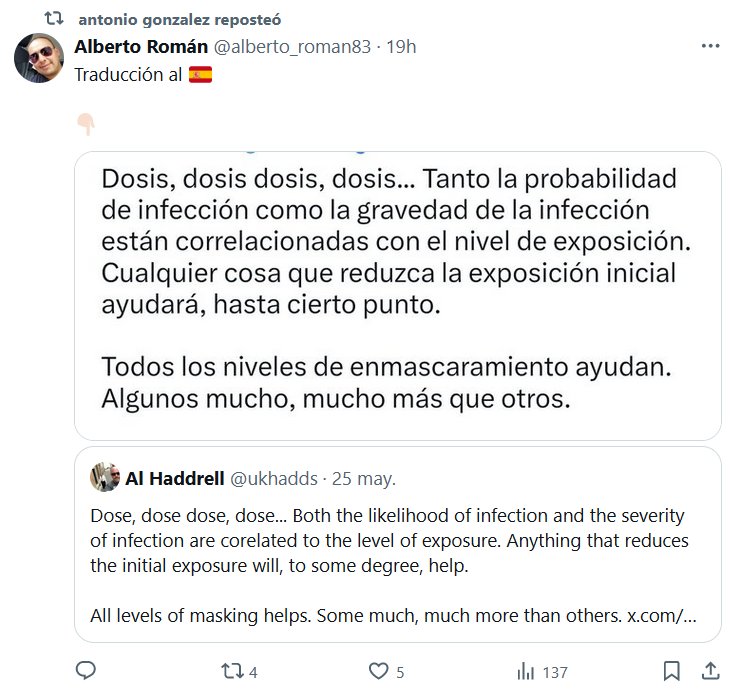Click the Al Haddrell name in quoted tweet
Viewport: 732px width, 690px height.
click(175, 479)
